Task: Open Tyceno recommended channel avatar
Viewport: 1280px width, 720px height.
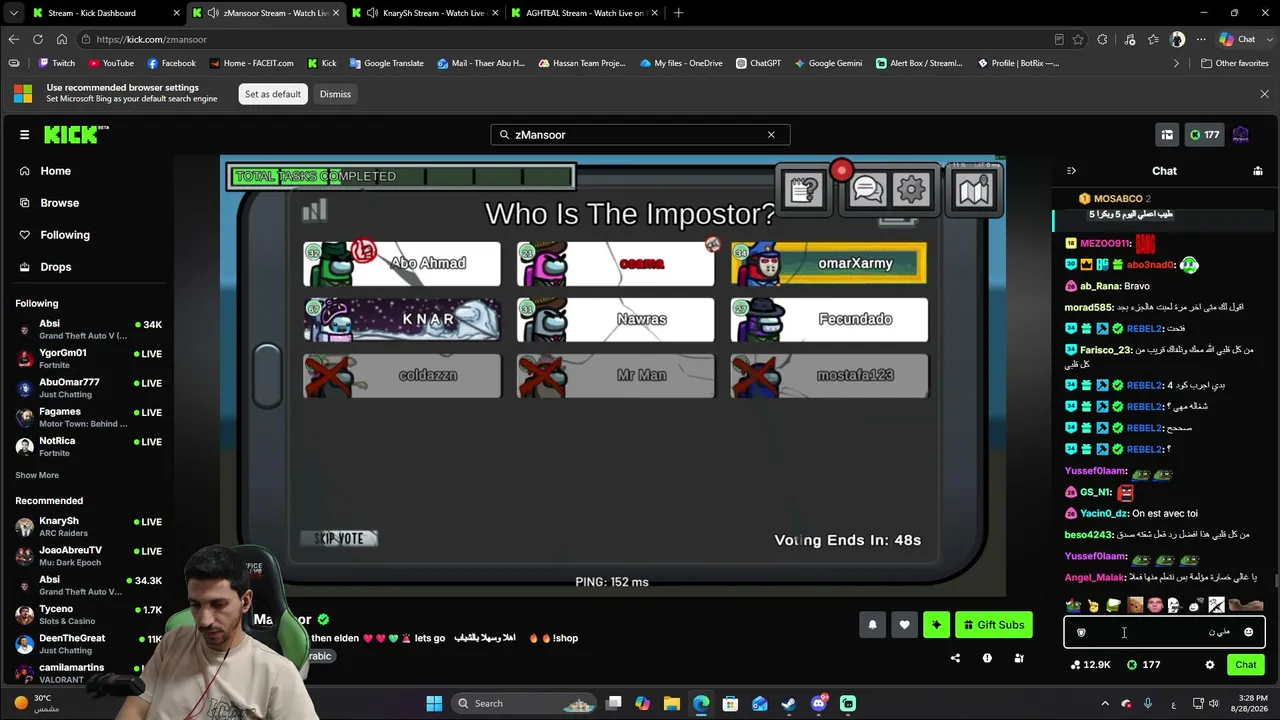Action: tap(25, 615)
